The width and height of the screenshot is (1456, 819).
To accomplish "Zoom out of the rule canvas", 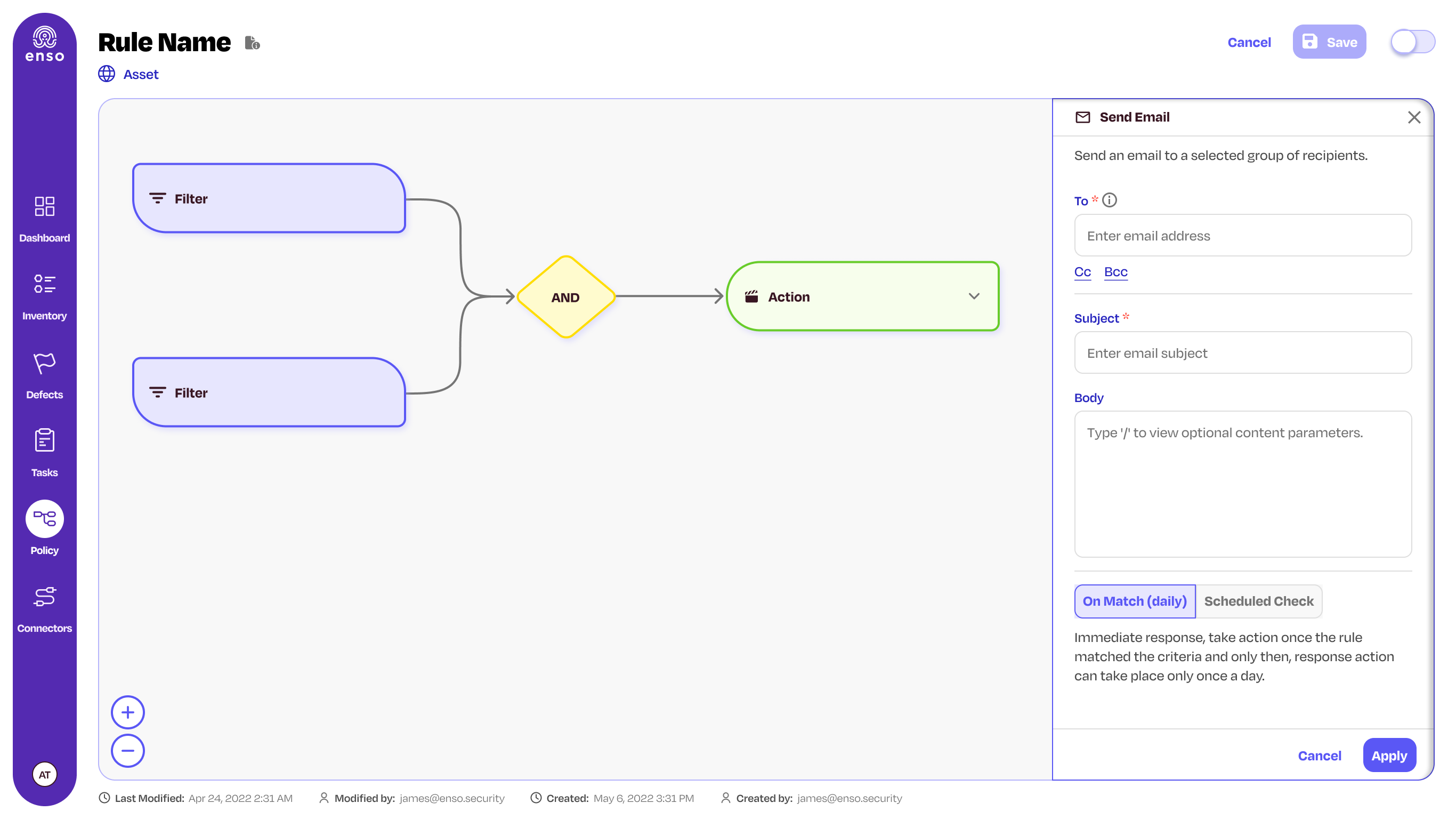I will pos(128,751).
